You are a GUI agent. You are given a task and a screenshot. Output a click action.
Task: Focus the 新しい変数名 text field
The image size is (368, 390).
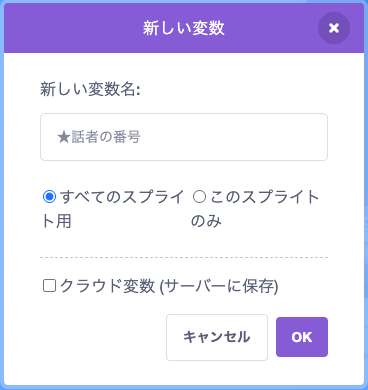point(184,137)
